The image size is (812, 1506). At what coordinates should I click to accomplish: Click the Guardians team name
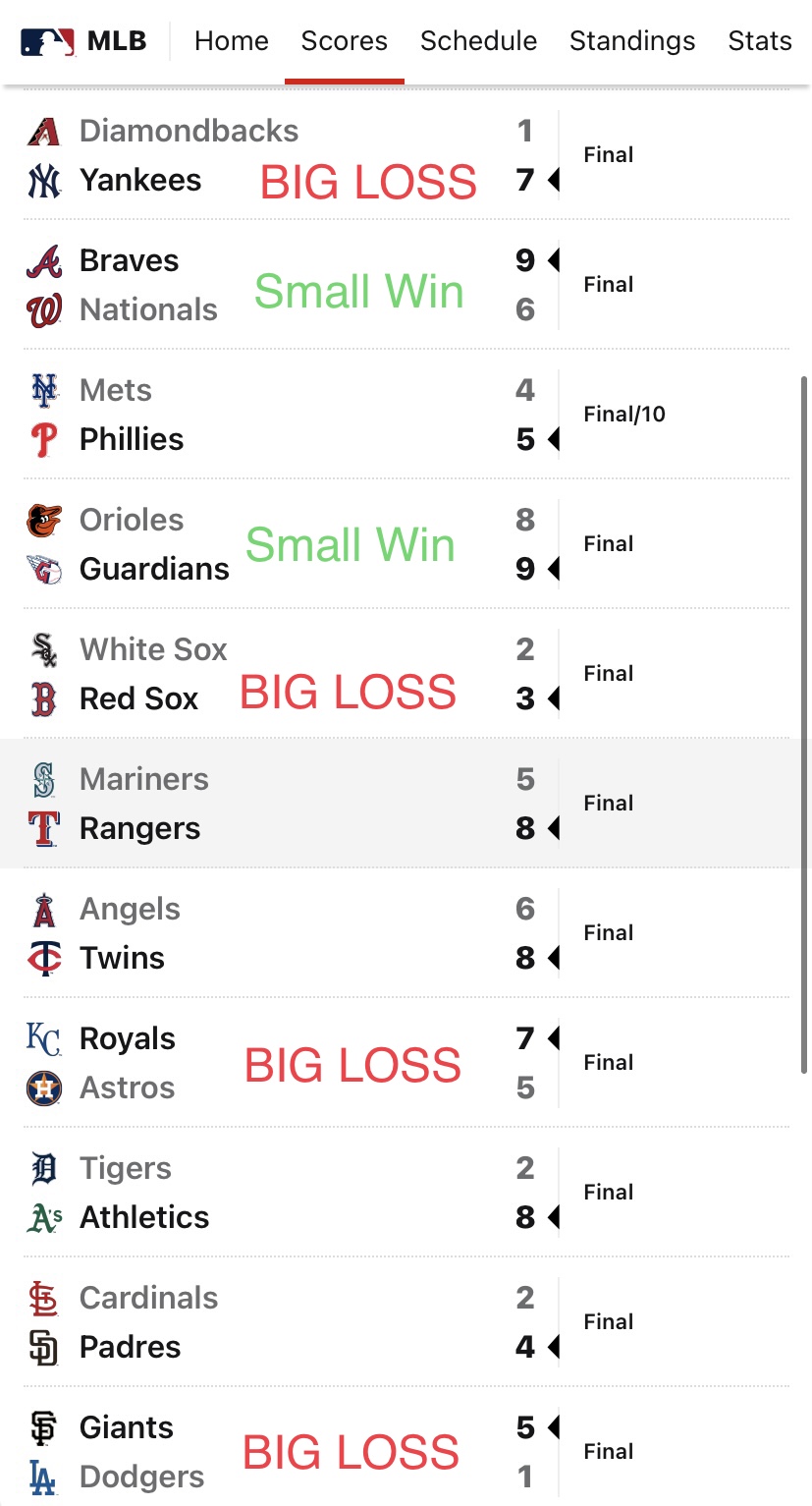[x=154, y=570]
